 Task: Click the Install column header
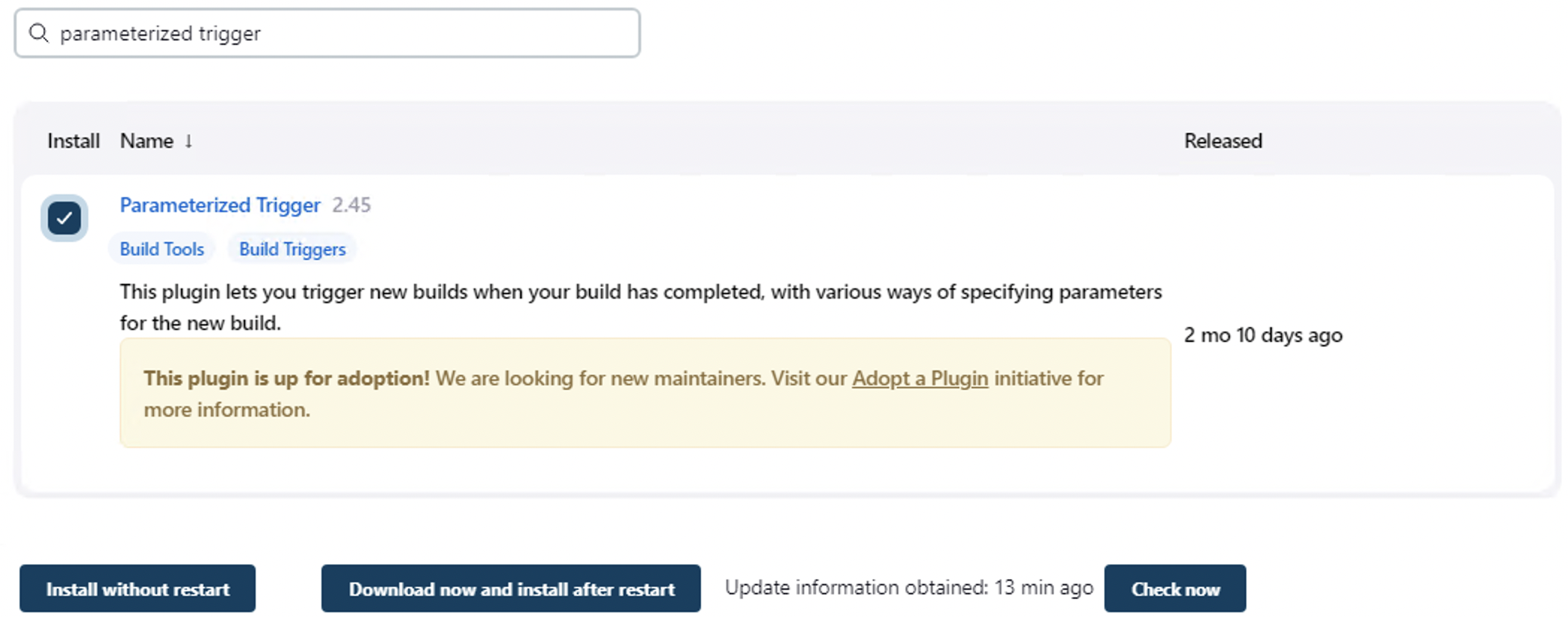(x=72, y=141)
